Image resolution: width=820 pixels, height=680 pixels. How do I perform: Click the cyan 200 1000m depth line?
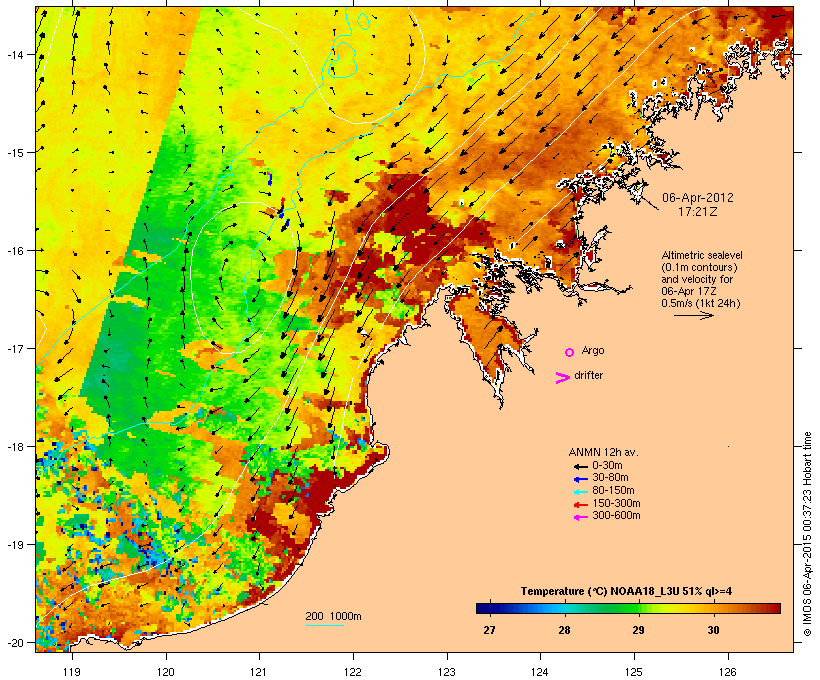click(324, 625)
